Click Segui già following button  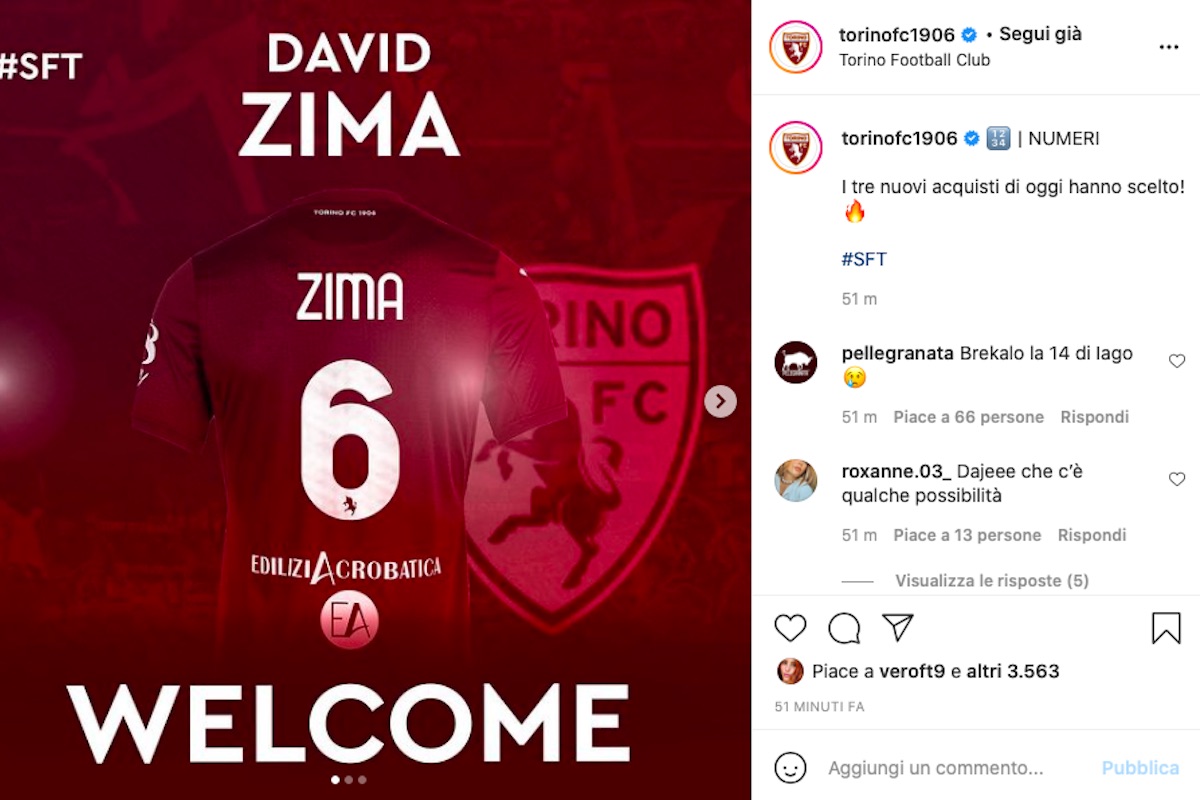click(1041, 34)
